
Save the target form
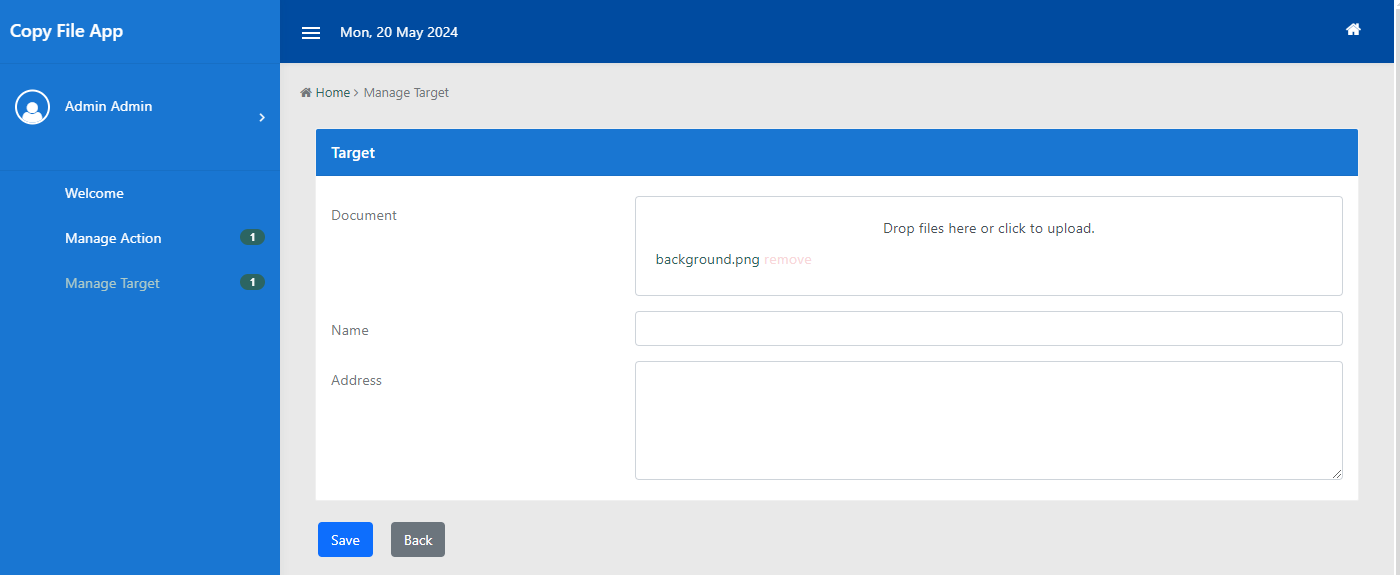[x=345, y=540]
